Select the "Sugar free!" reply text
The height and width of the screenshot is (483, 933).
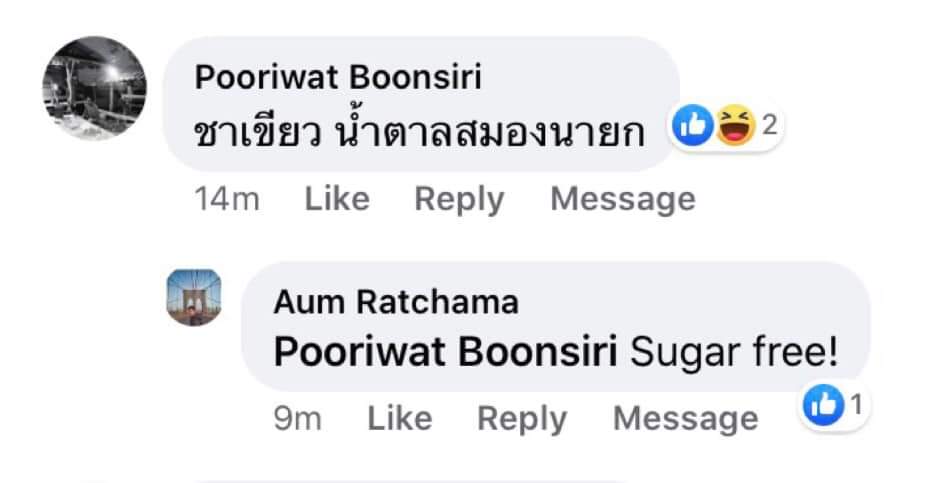pyautogui.click(x=734, y=353)
